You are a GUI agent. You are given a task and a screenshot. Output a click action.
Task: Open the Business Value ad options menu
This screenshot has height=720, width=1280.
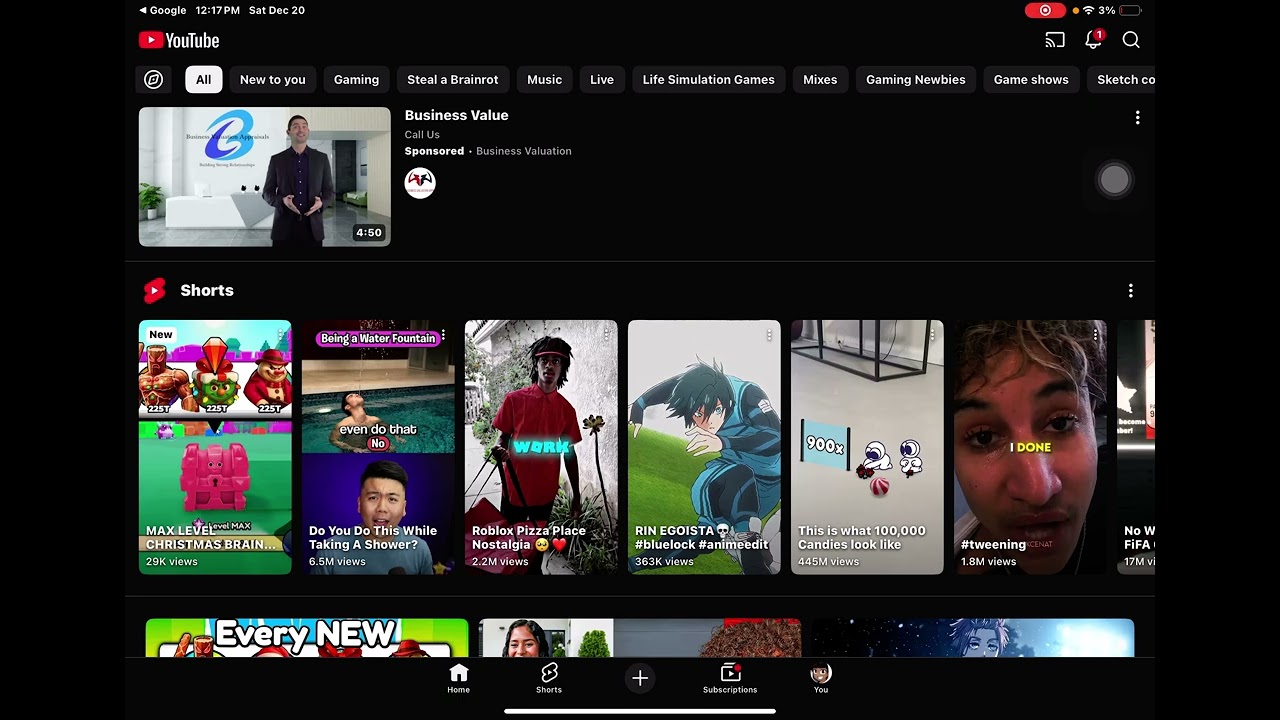(x=1137, y=118)
